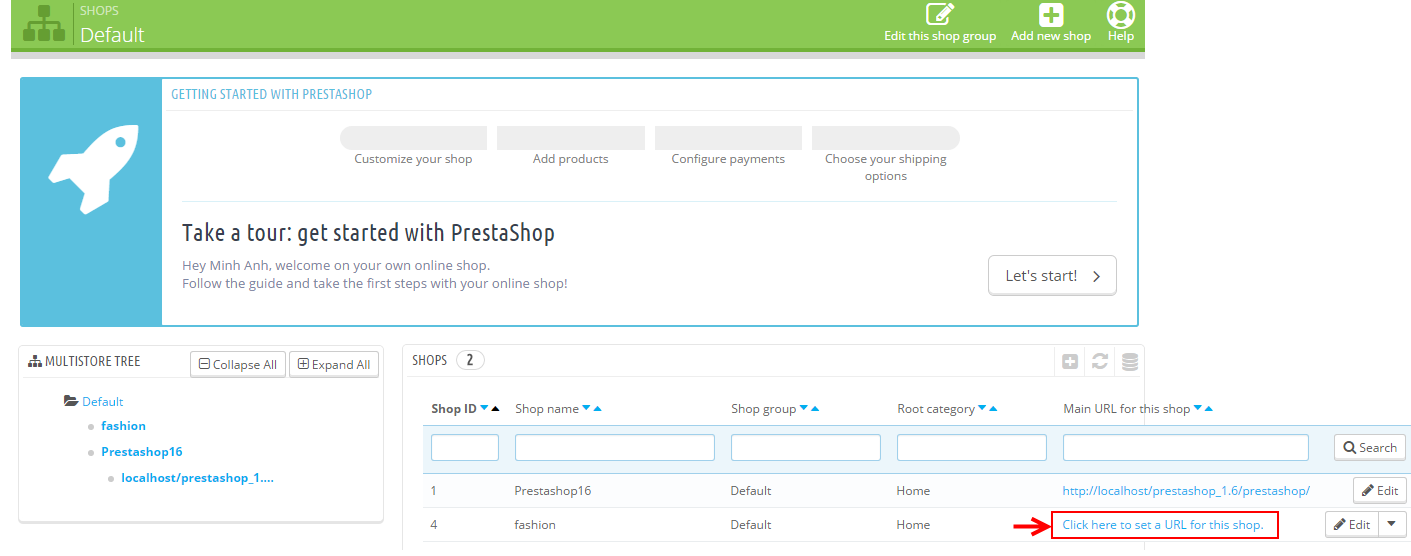Click the rocket icon in Getting Started

point(92,169)
